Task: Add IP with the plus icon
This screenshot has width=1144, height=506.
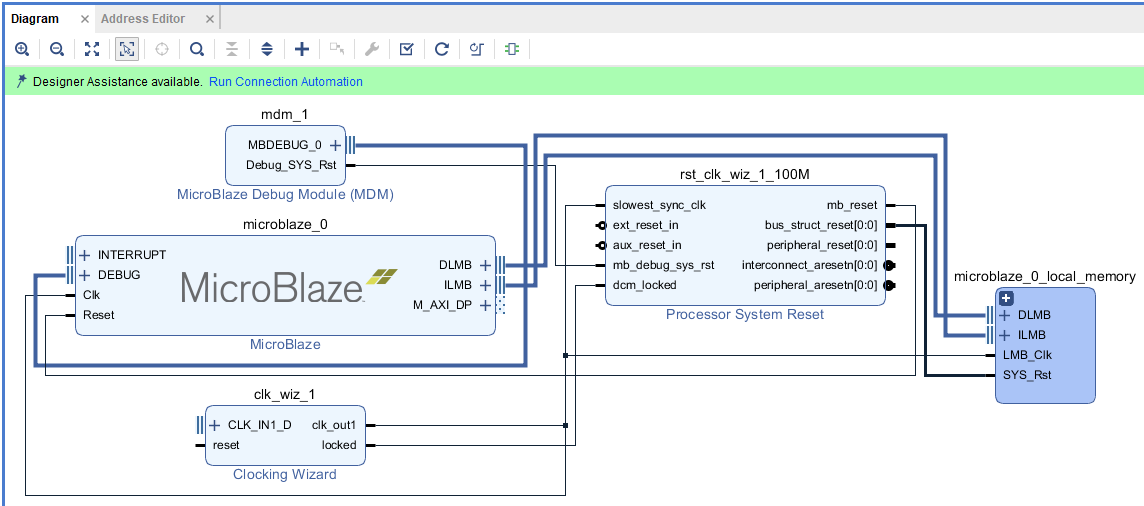Action: pos(302,49)
